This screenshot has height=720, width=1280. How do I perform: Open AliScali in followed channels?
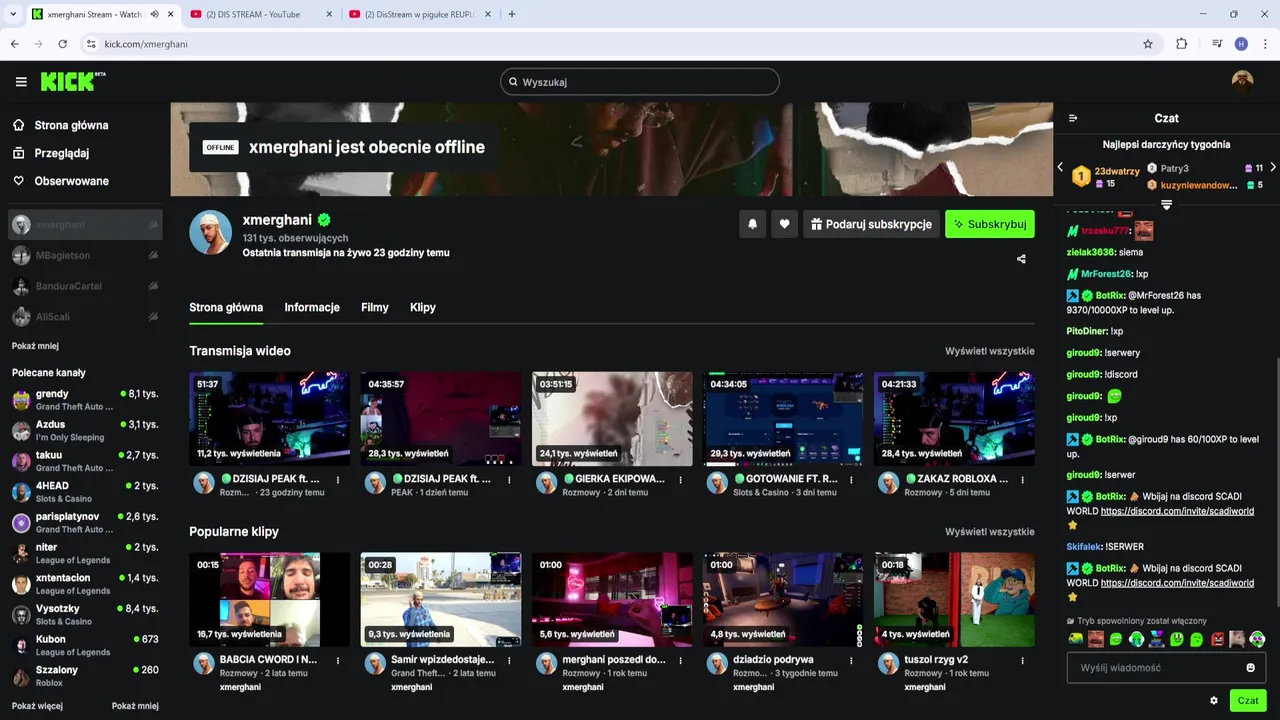click(85, 317)
